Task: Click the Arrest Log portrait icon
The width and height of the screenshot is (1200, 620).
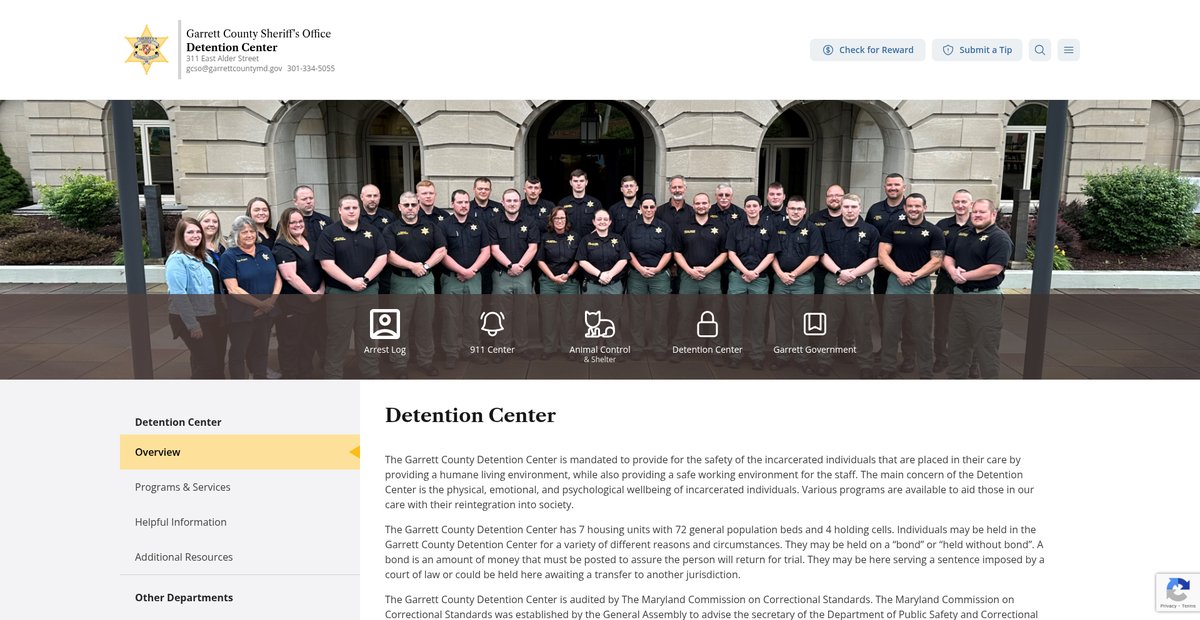Action: click(385, 323)
